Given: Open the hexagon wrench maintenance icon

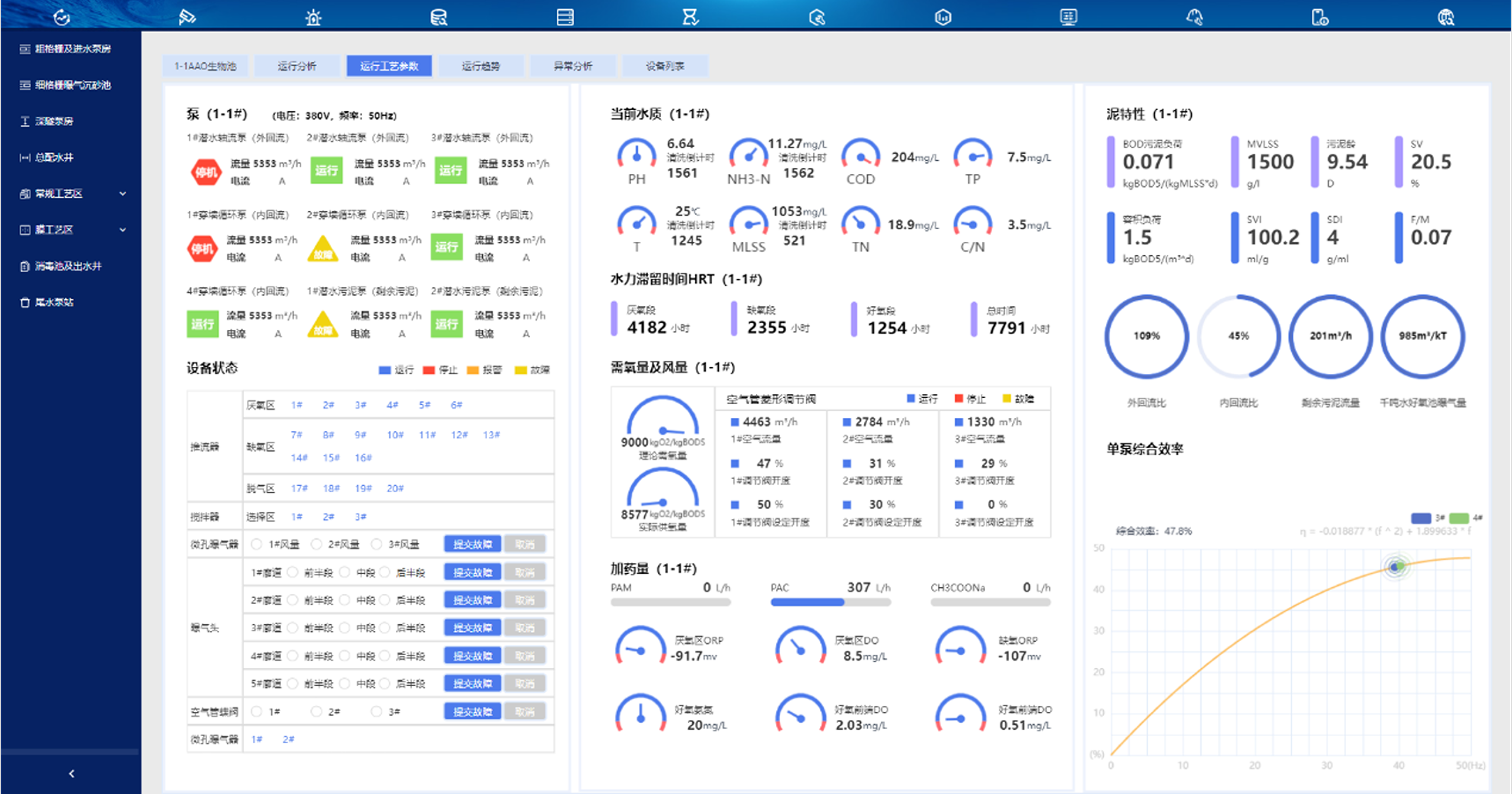Looking at the screenshot, I should coord(817,17).
